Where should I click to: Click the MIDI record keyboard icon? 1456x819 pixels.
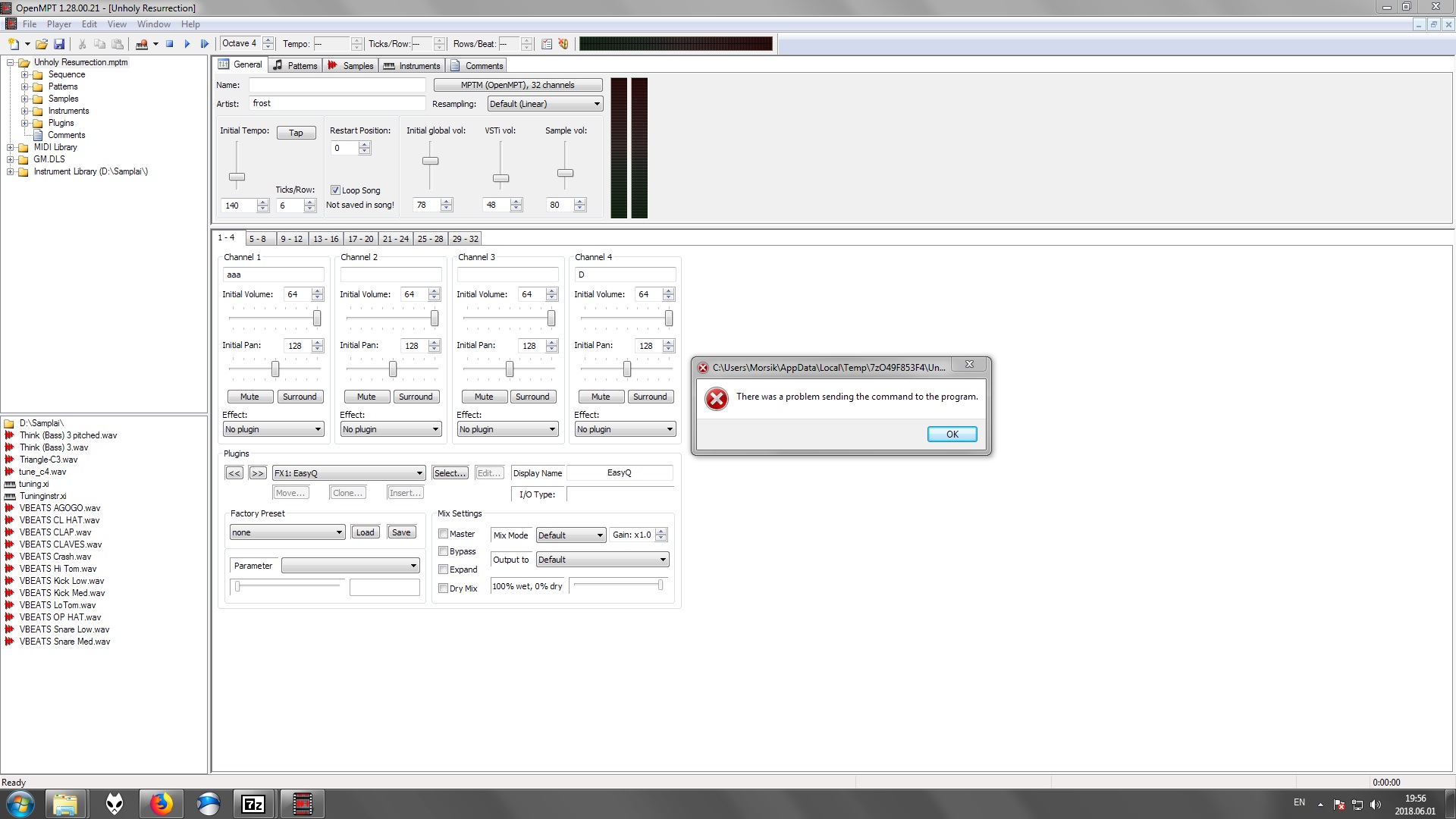(x=141, y=44)
